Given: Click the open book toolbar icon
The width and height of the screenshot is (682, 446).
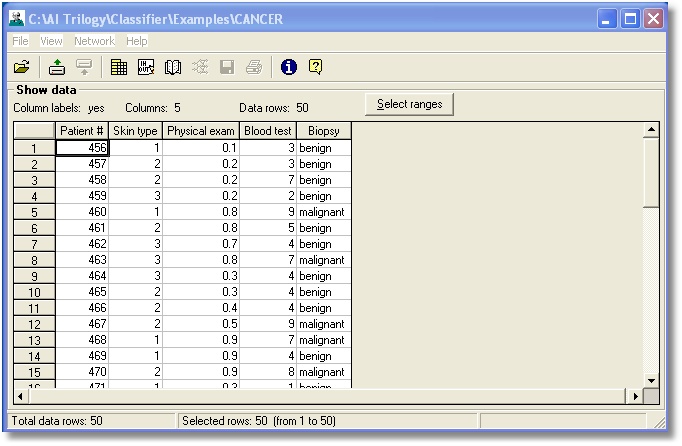Looking at the screenshot, I should pos(173,67).
